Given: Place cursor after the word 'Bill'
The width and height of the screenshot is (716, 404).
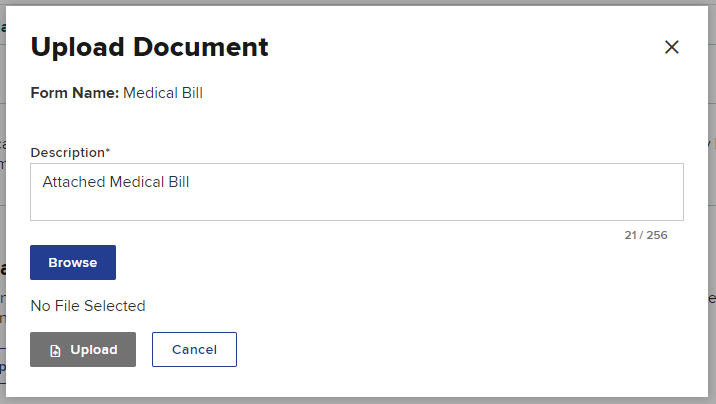Looking at the screenshot, I should tap(190, 182).
